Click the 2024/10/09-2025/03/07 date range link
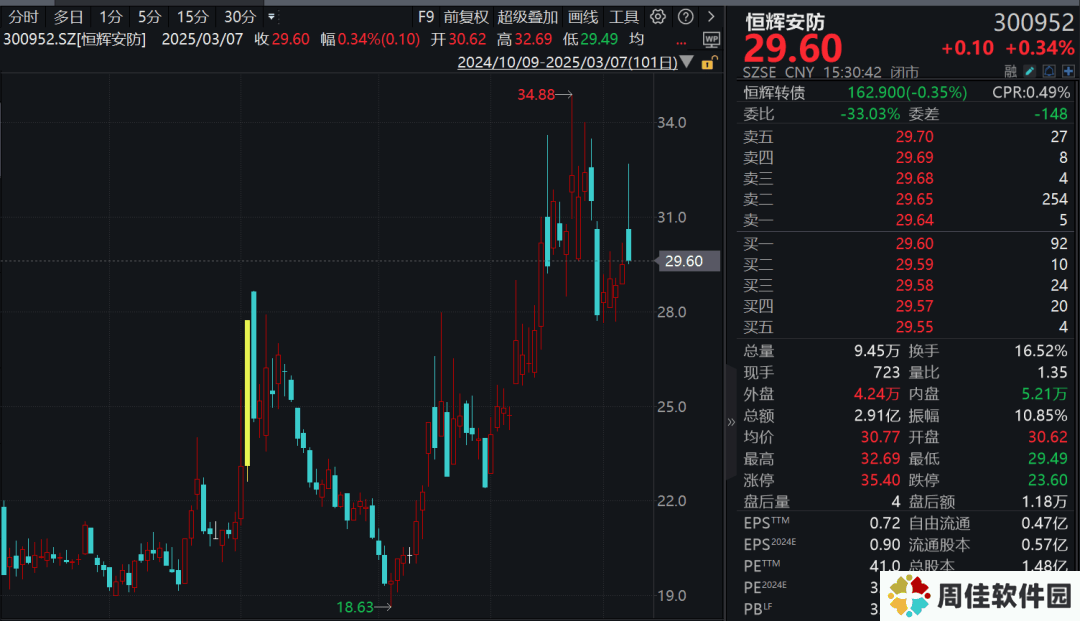The width and height of the screenshot is (1080, 621). pyautogui.click(x=568, y=62)
